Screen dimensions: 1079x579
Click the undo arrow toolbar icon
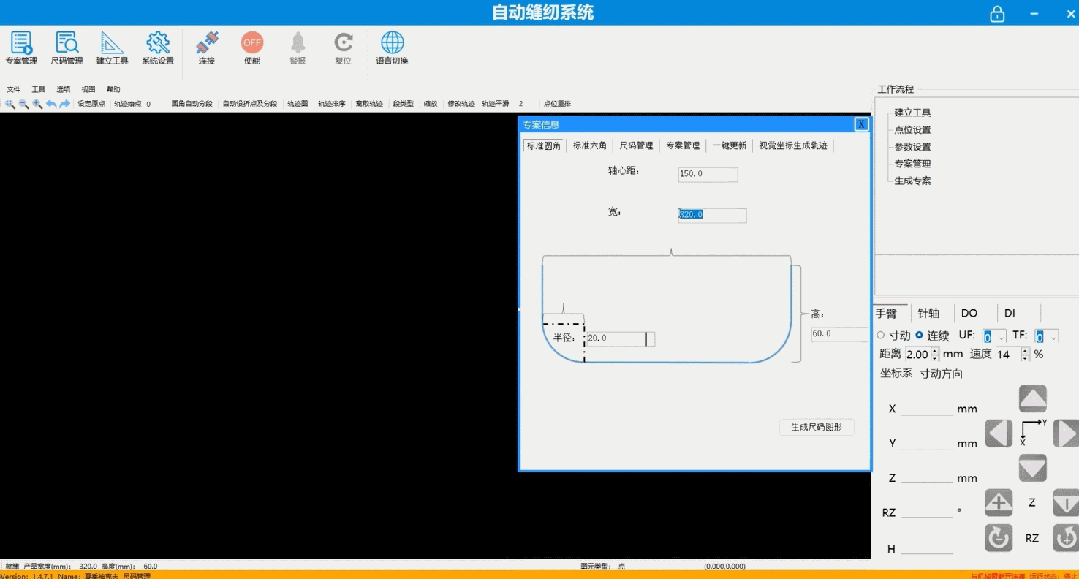tap(51, 104)
